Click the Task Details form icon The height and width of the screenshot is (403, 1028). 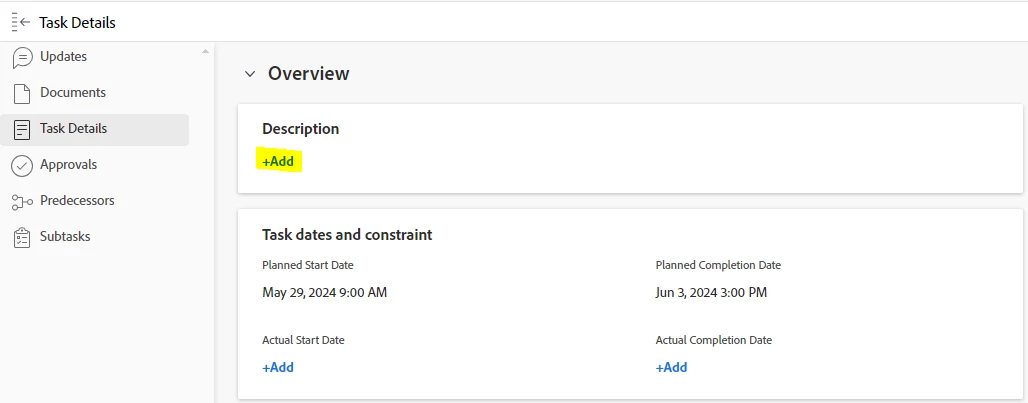click(22, 129)
